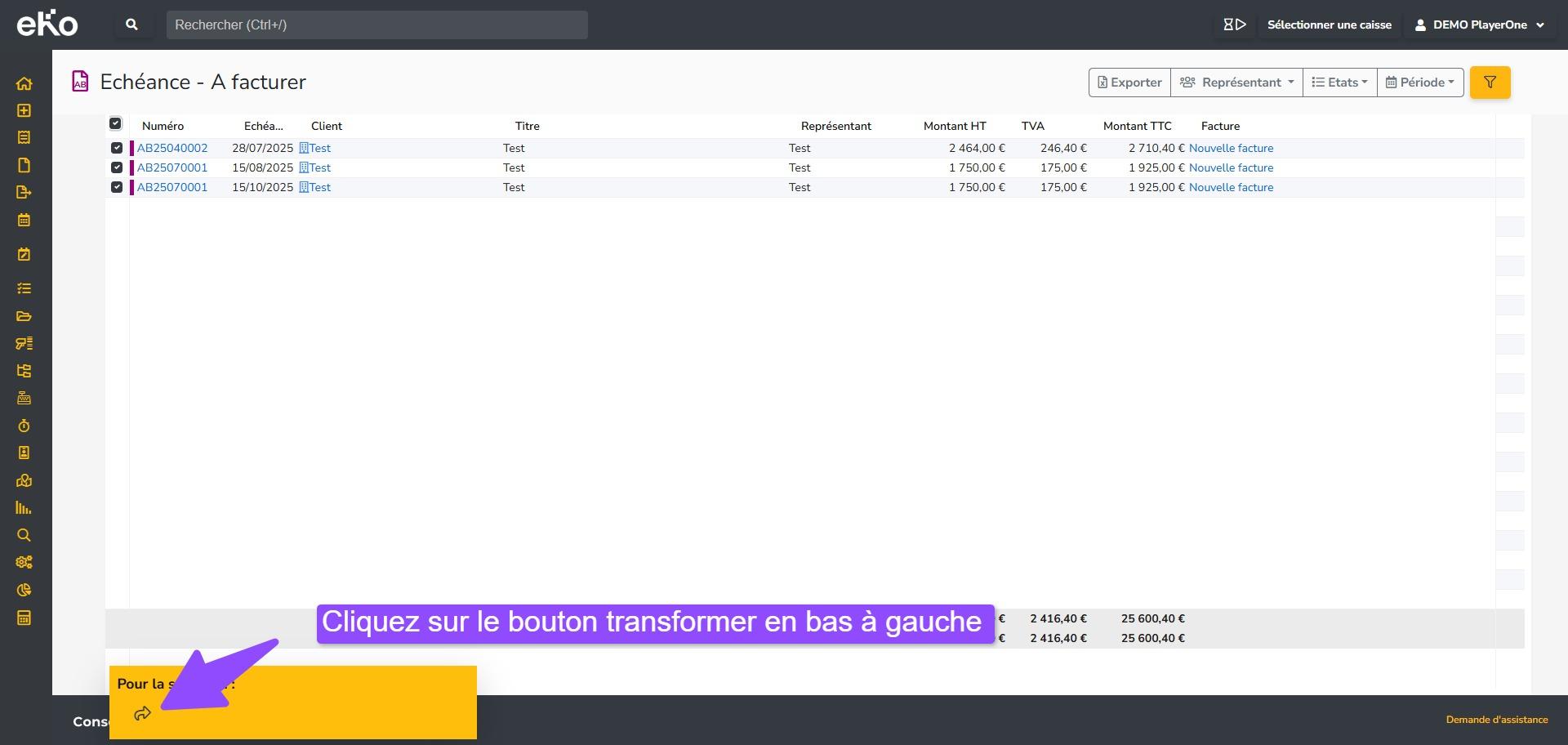Open the bar chart statistics sidebar icon
Viewport: 1568px width, 745px height.
[24, 508]
